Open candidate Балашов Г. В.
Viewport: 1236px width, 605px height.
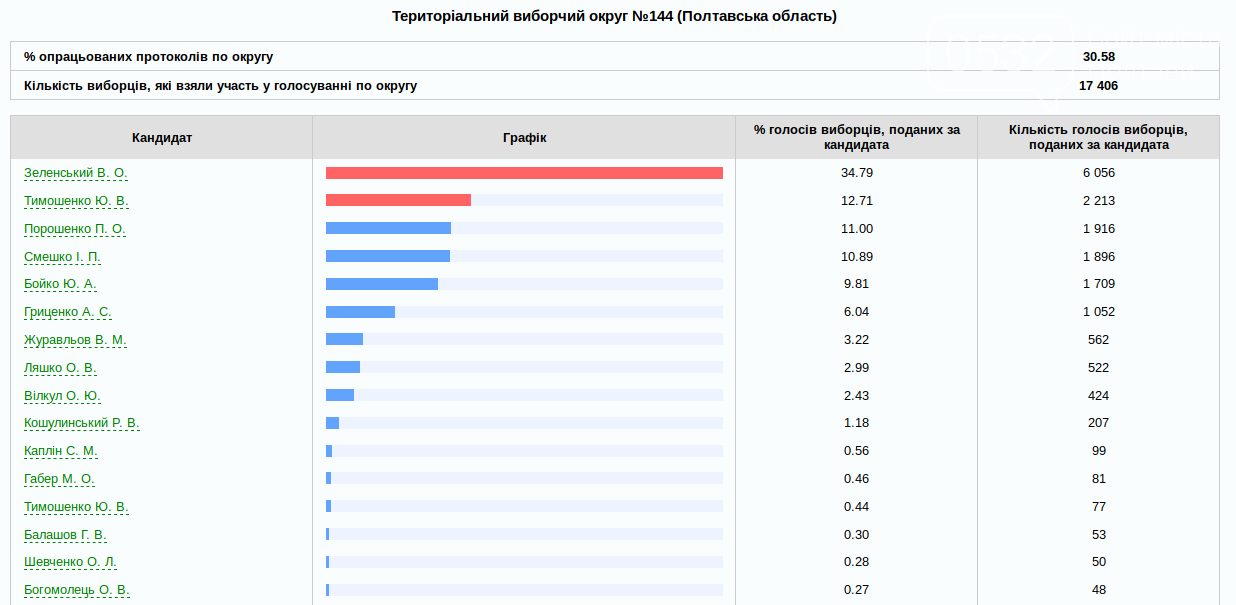pos(65,535)
